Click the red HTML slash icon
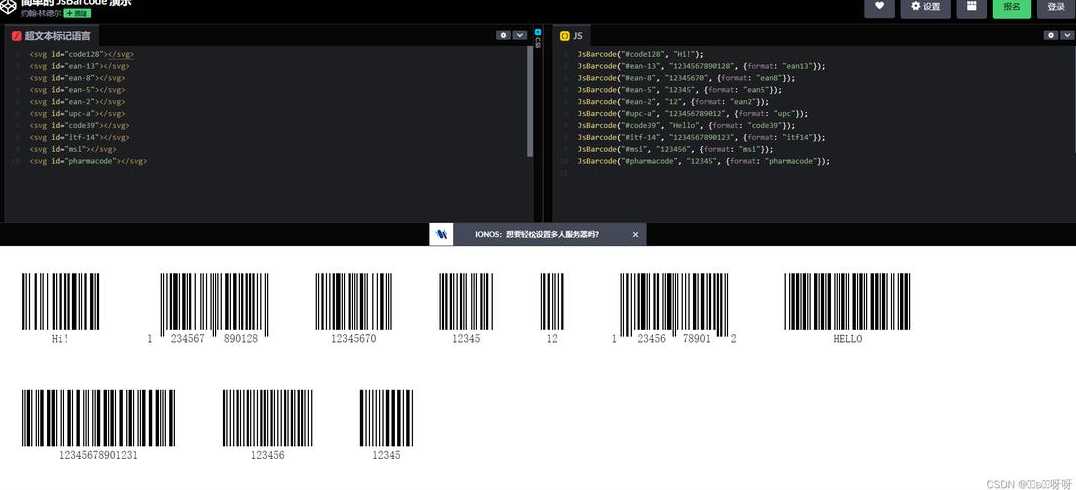Image resolution: width=1076 pixels, height=490 pixels. pos(16,36)
